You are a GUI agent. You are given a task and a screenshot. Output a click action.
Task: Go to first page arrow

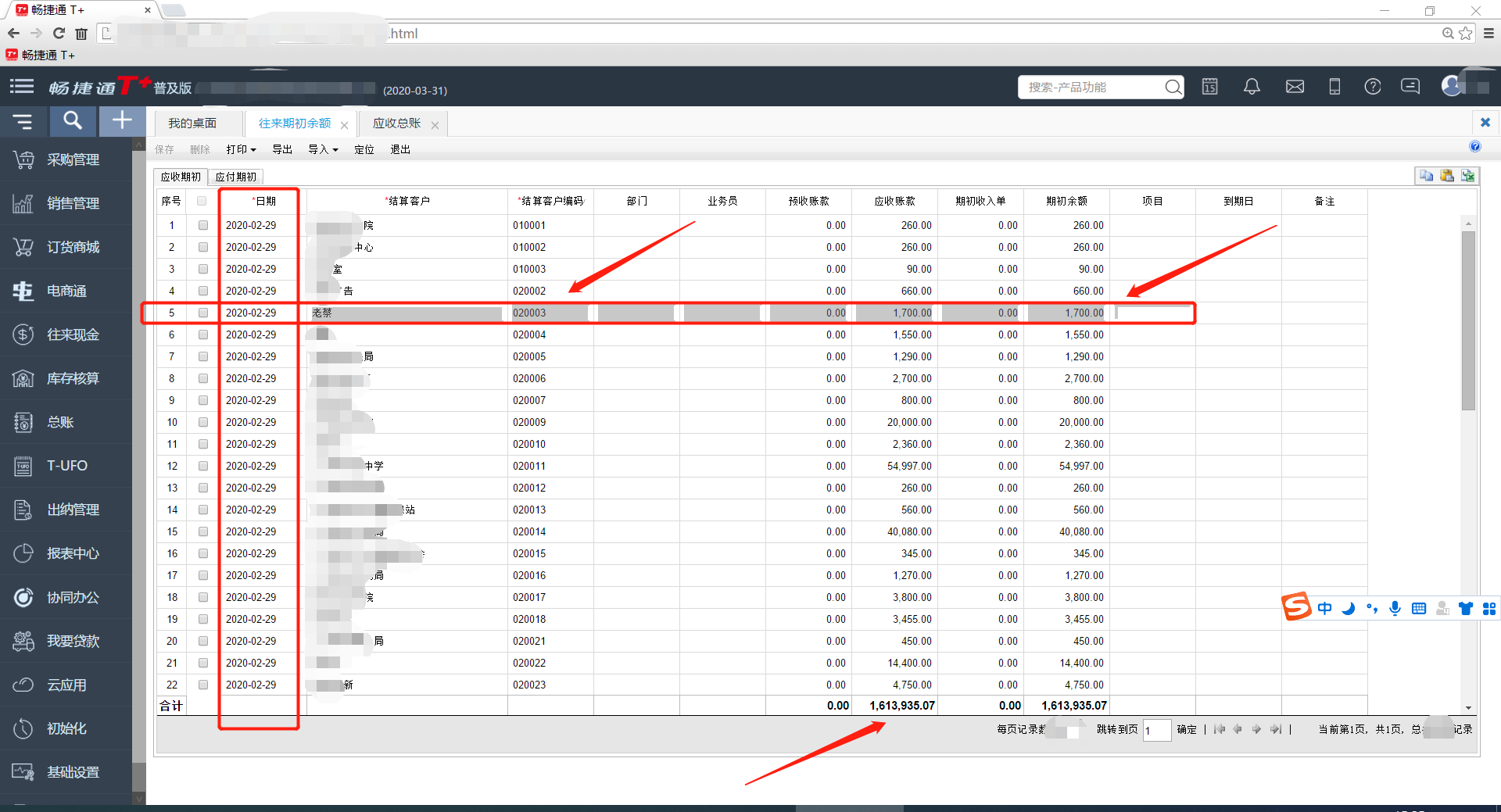coord(1220,729)
